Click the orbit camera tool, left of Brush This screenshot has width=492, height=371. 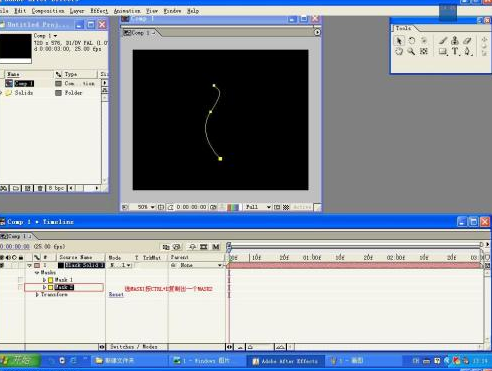pyautogui.click(x=424, y=41)
